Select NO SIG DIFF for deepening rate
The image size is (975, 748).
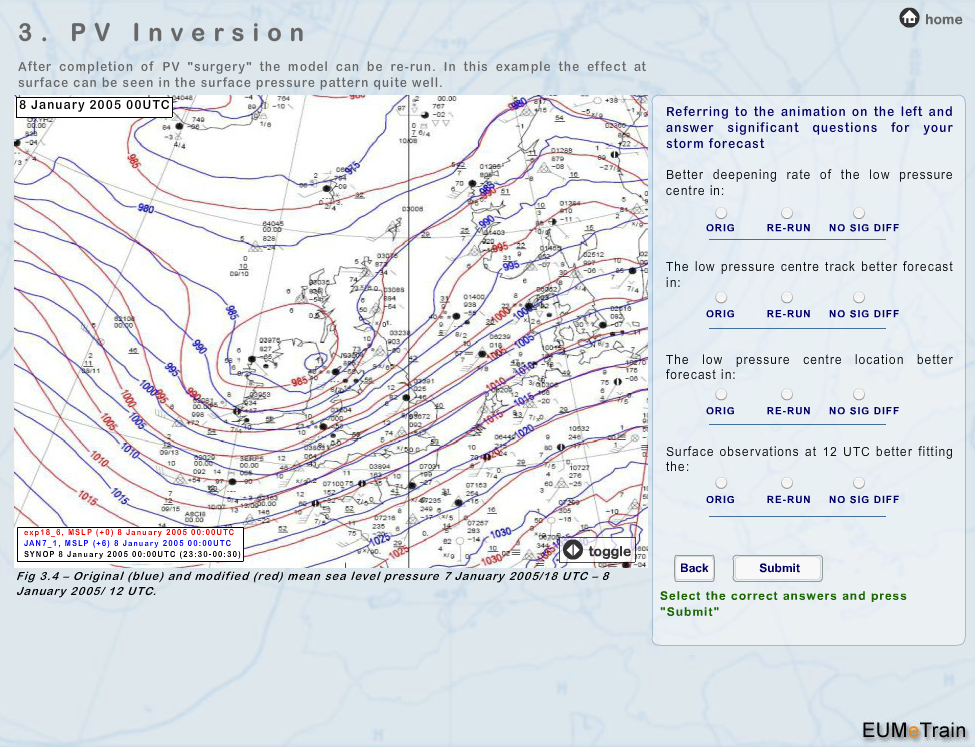pyautogui.click(x=859, y=213)
